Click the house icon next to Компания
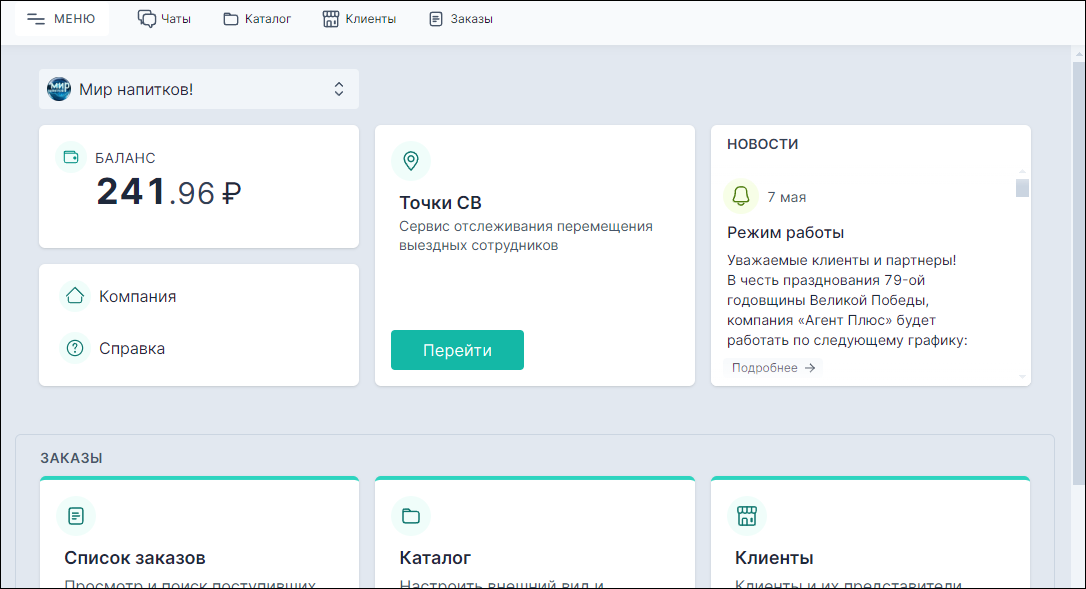This screenshot has height=589, width=1086. coord(76,296)
